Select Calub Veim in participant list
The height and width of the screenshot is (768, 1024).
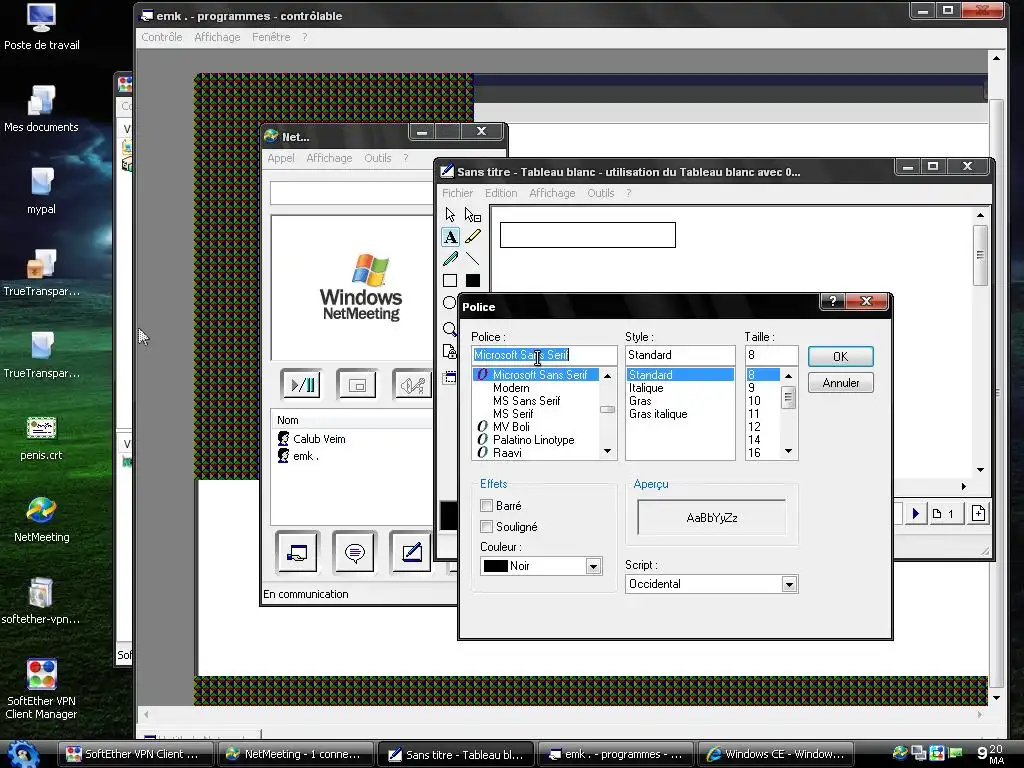click(x=319, y=440)
